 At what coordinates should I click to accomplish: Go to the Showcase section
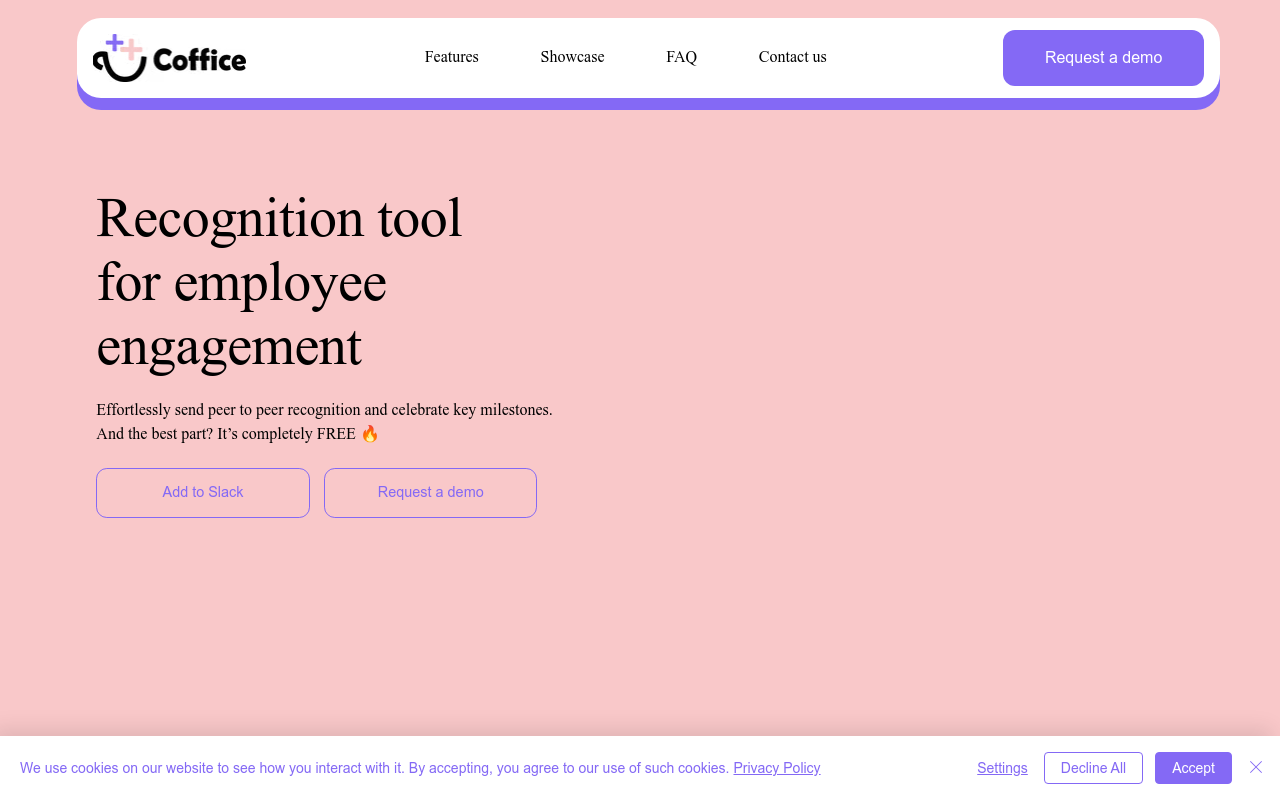pos(572,57)
